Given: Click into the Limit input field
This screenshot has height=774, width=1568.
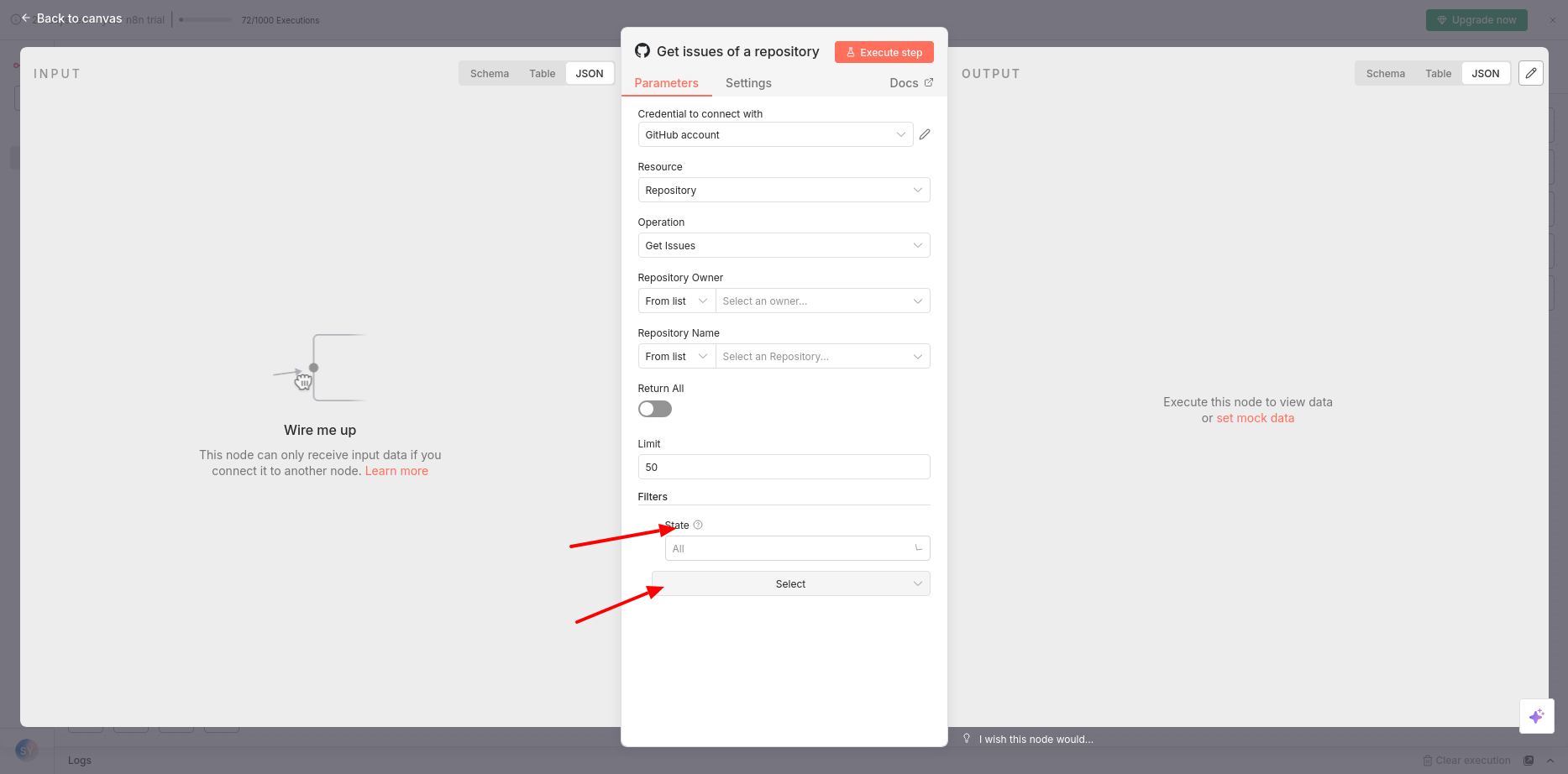Looking at the screenshot, I should point(784,467).
